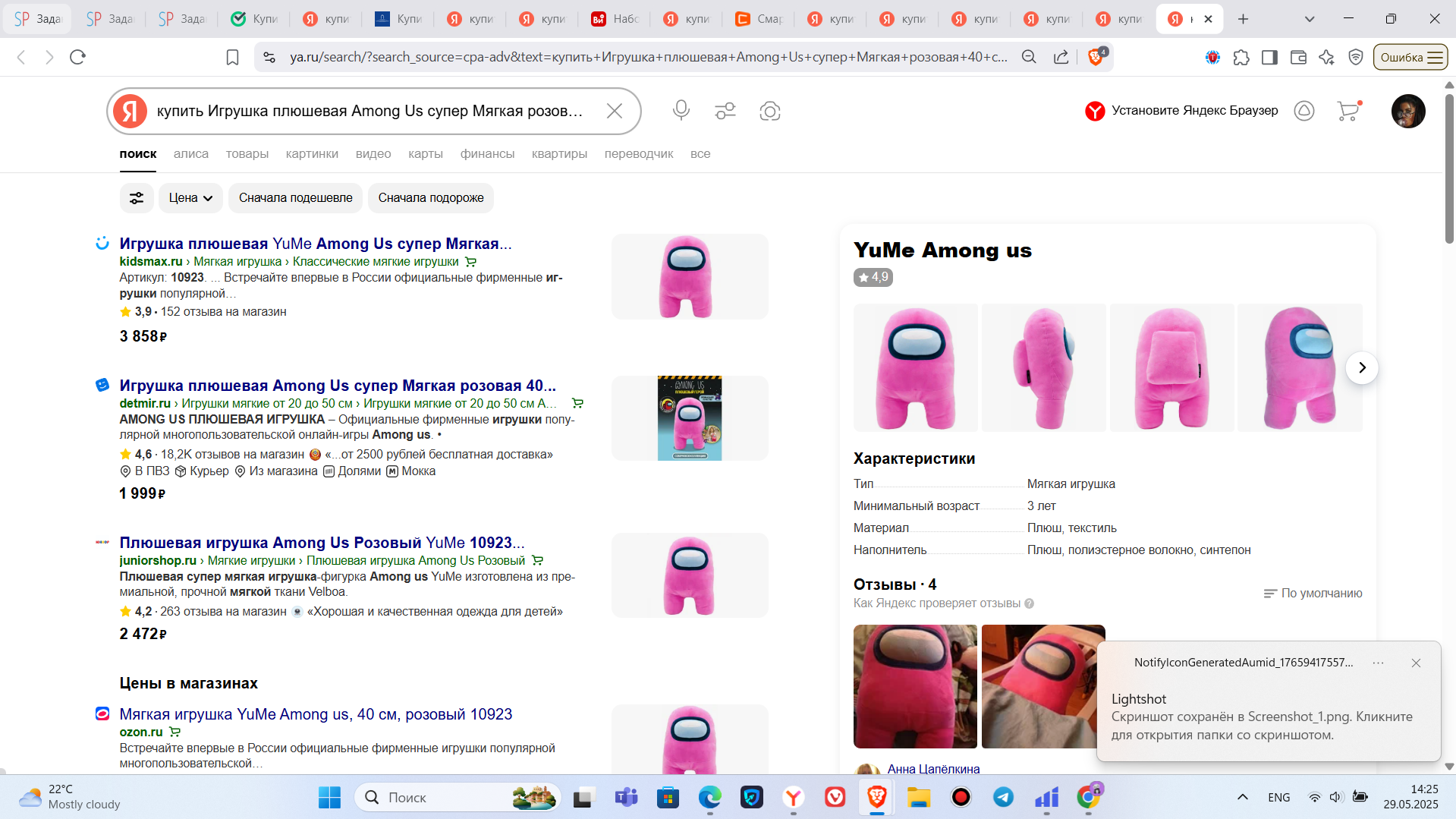Open the user profile avatar
The width and height of the screenshot is (1456, 819).
(1408, 111)
